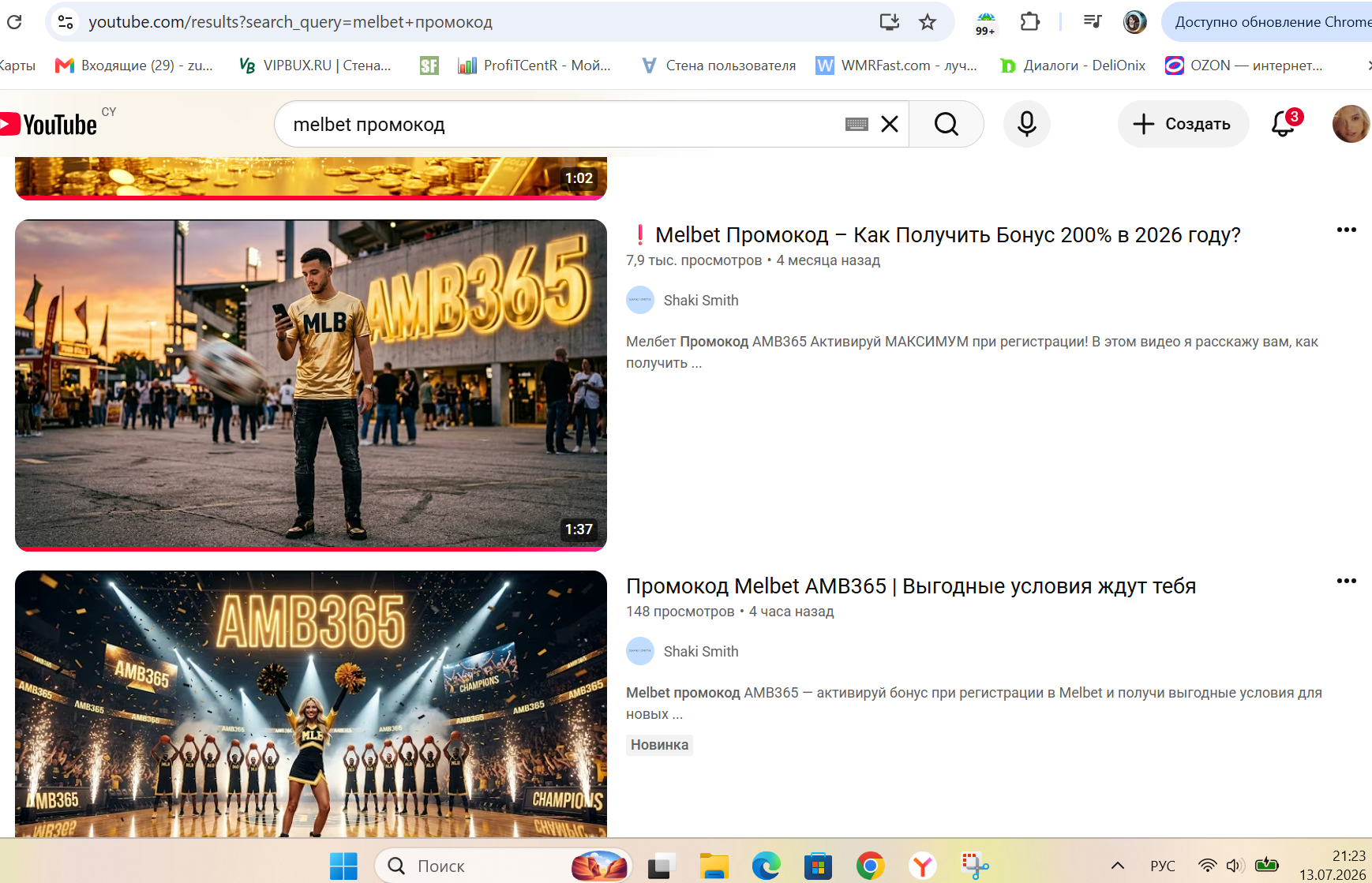Open the Gmail Inbox (29) bookmark
The image size is (1372, 883).
(133, 65)
